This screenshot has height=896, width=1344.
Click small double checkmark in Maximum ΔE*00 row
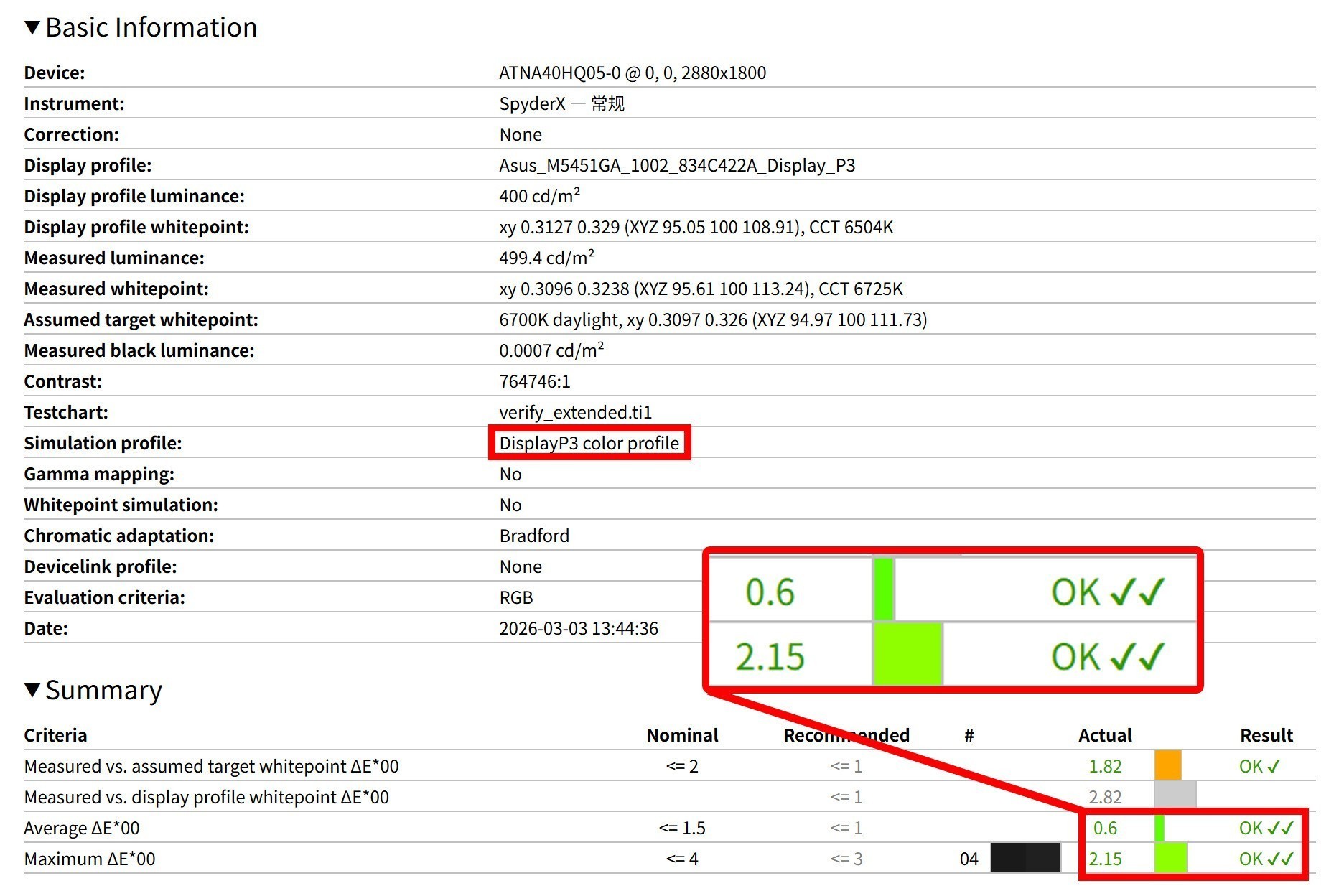pyautogui.click(x=1280, y=859)
